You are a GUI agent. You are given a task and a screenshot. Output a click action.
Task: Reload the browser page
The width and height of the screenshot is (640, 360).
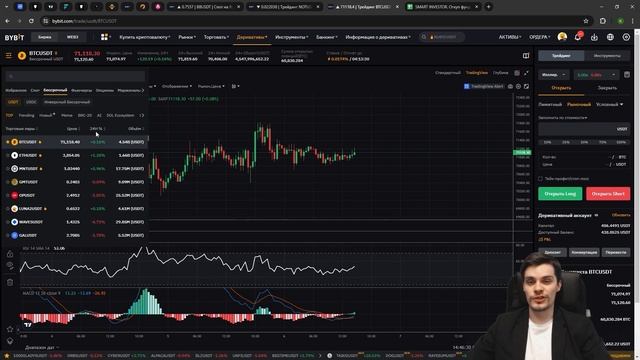point(31,21)
